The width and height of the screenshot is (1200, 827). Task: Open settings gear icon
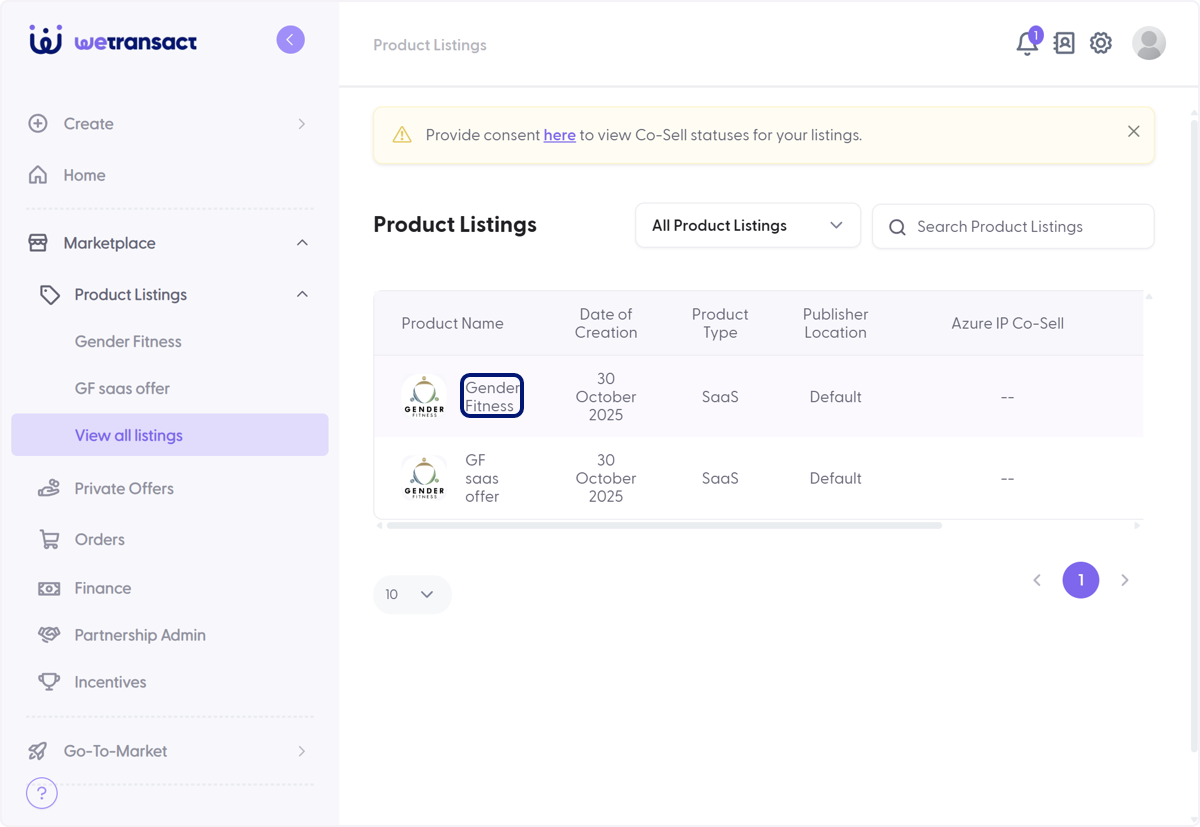[x=1101, y=43]
